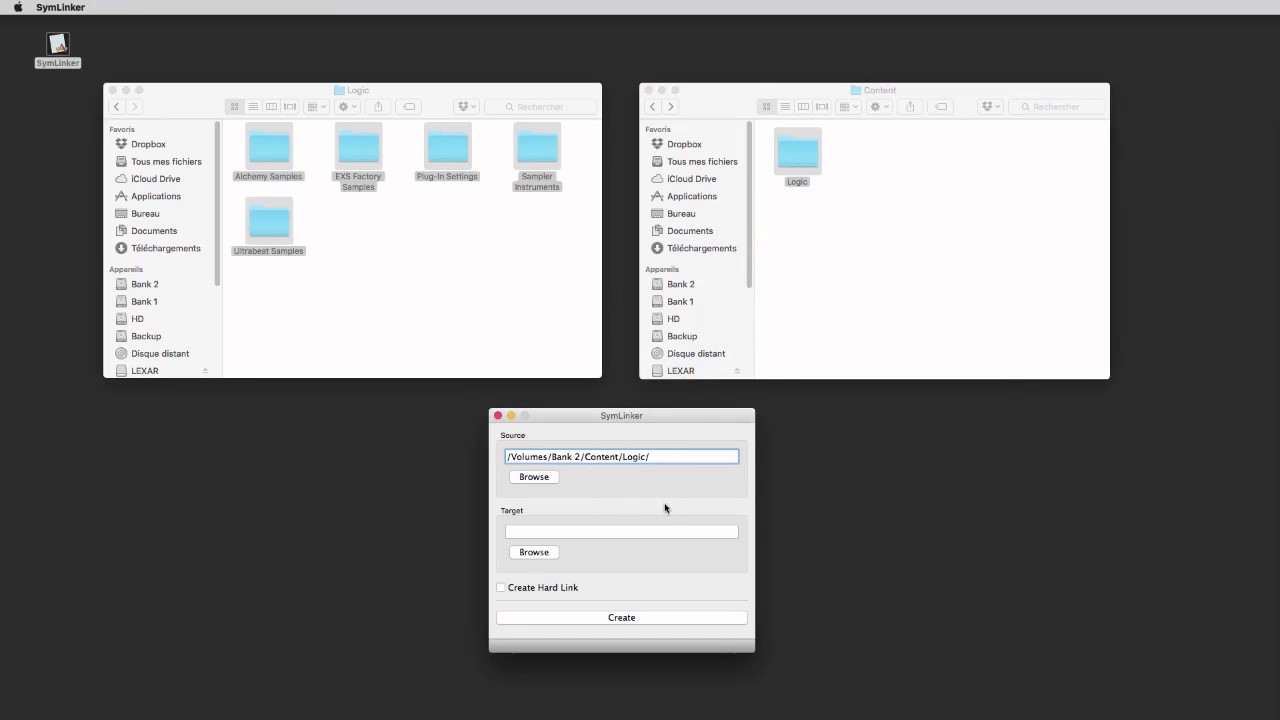Open the gear action menu in Content window

879,107
